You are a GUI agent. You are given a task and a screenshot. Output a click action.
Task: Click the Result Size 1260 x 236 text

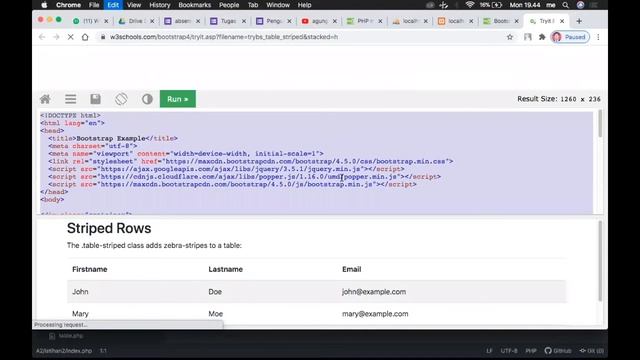[x=559, y=99]
